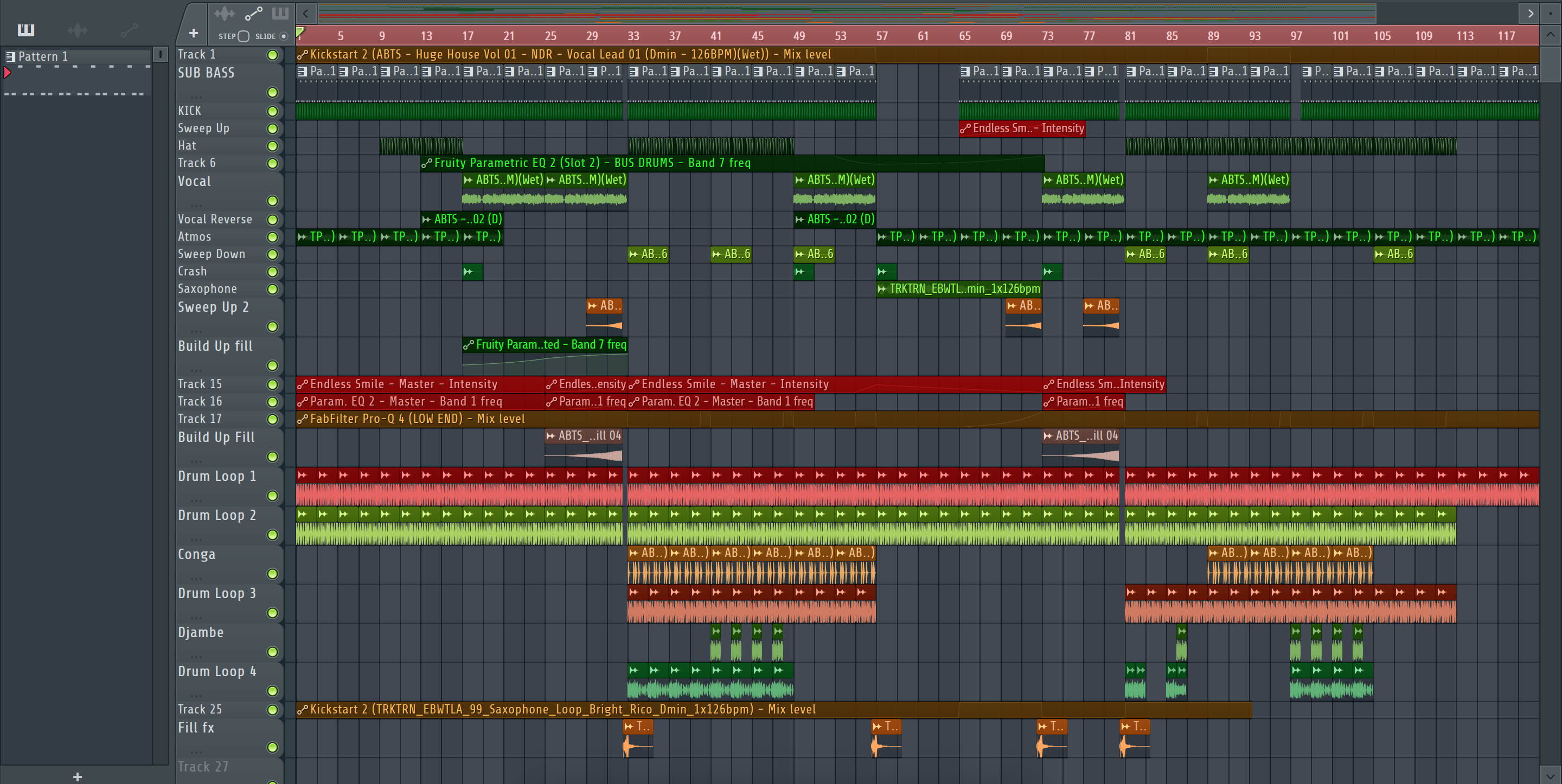Show patterns in the picker panel
Viewport: 1562px width, 784px height.
coord(26,30)
